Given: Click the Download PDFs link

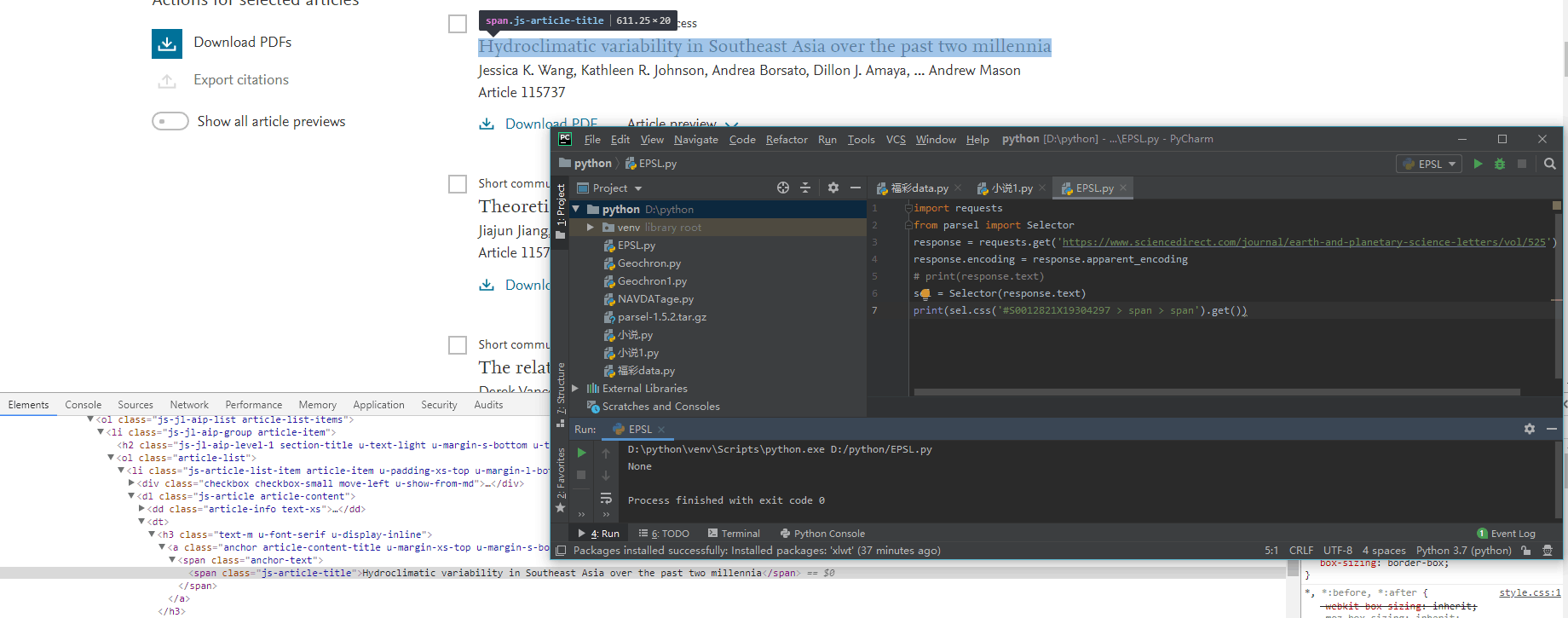Looking at the screenshot, I should pos(243,43).
